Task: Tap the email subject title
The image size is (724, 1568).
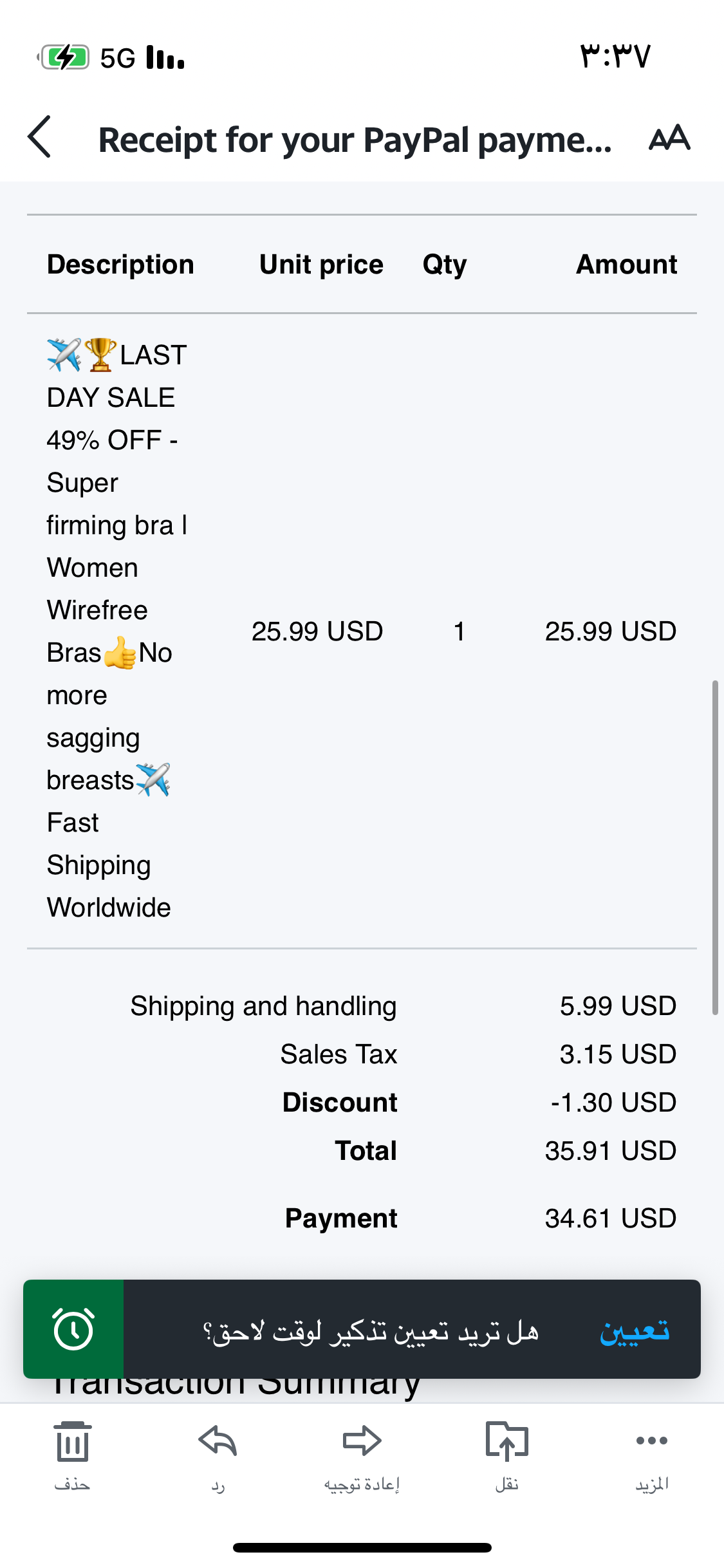Action: click(x=355, y=140)
